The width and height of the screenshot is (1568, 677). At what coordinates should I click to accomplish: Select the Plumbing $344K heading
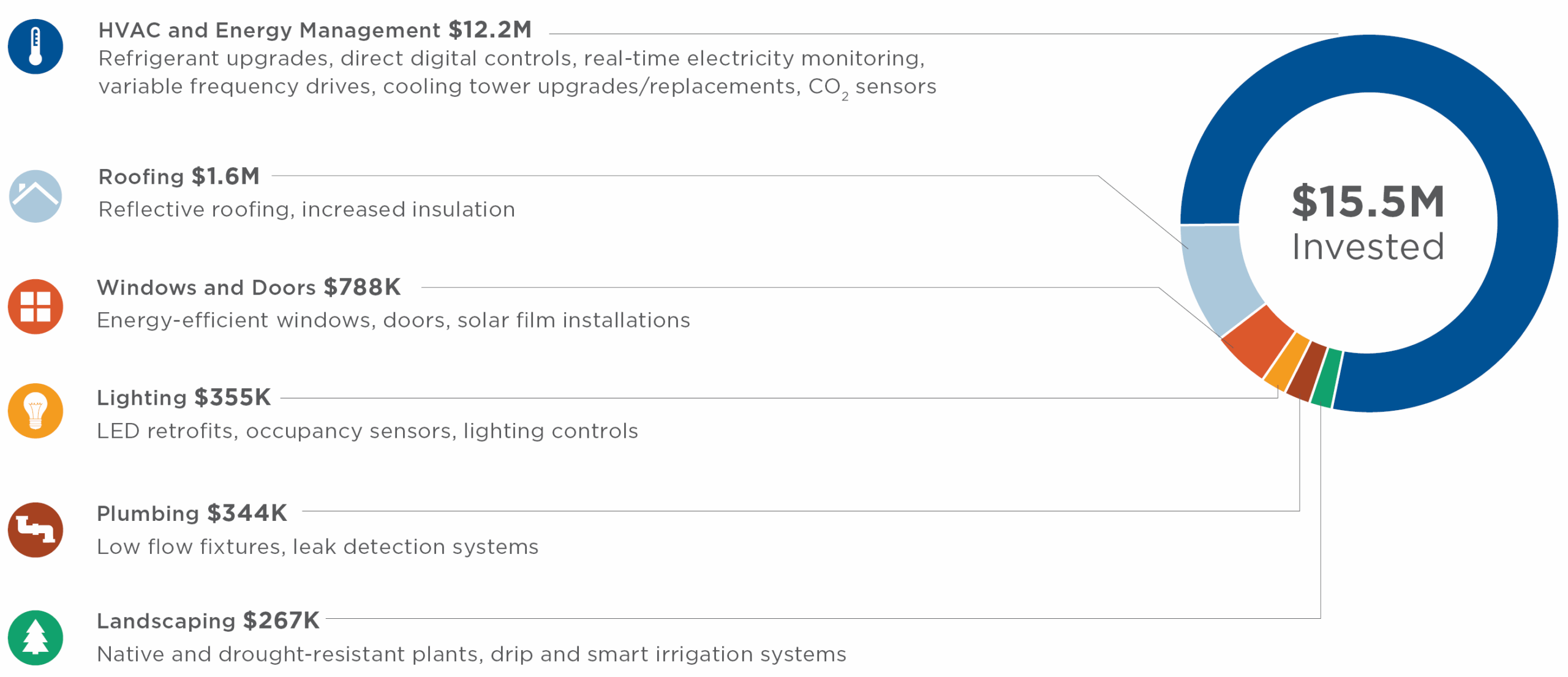coord(192,513)
